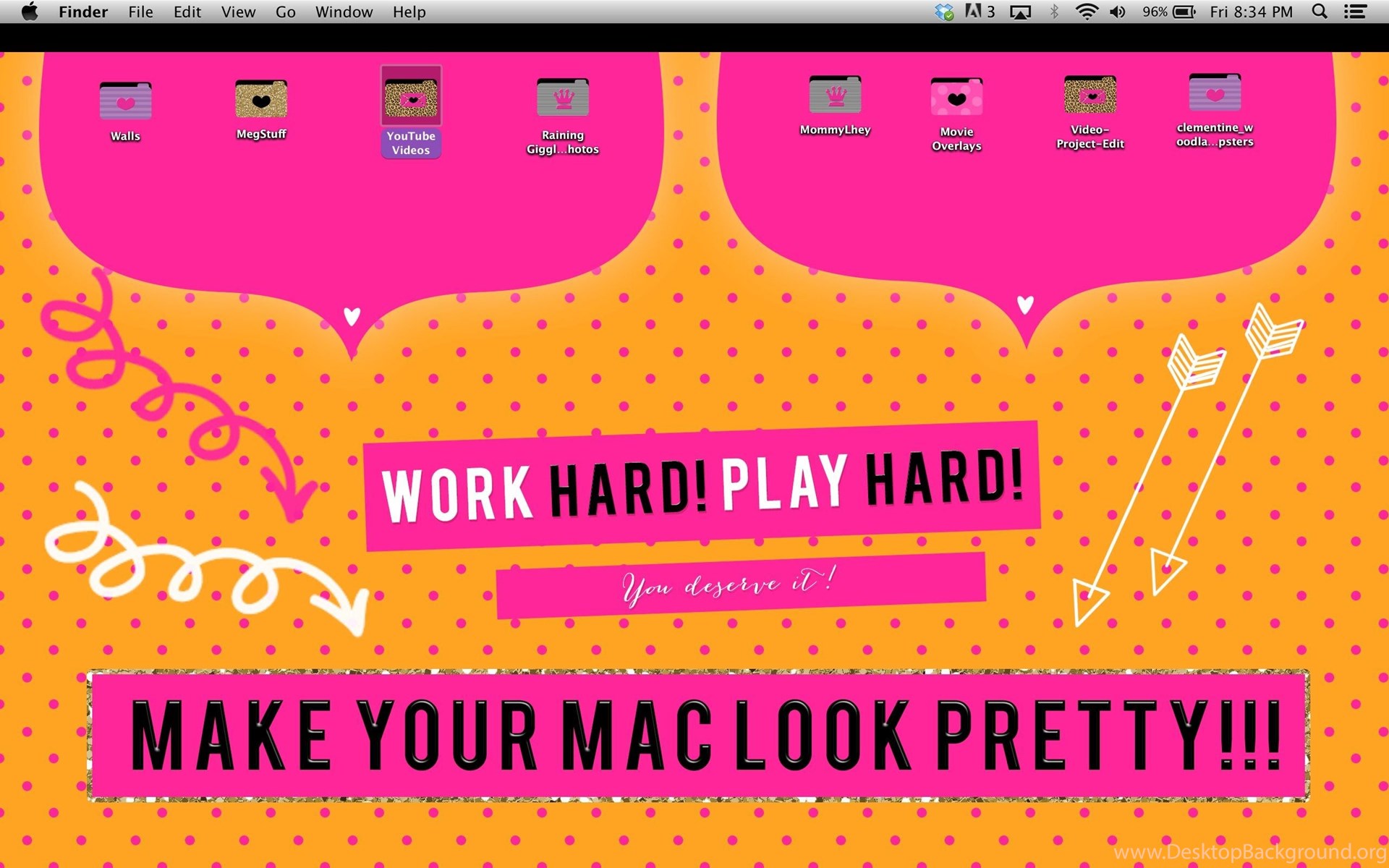This screenshot has width=1389, height=868.
Task: Select the Movie Overlays folder icon
Action: [x=956, y=96]
